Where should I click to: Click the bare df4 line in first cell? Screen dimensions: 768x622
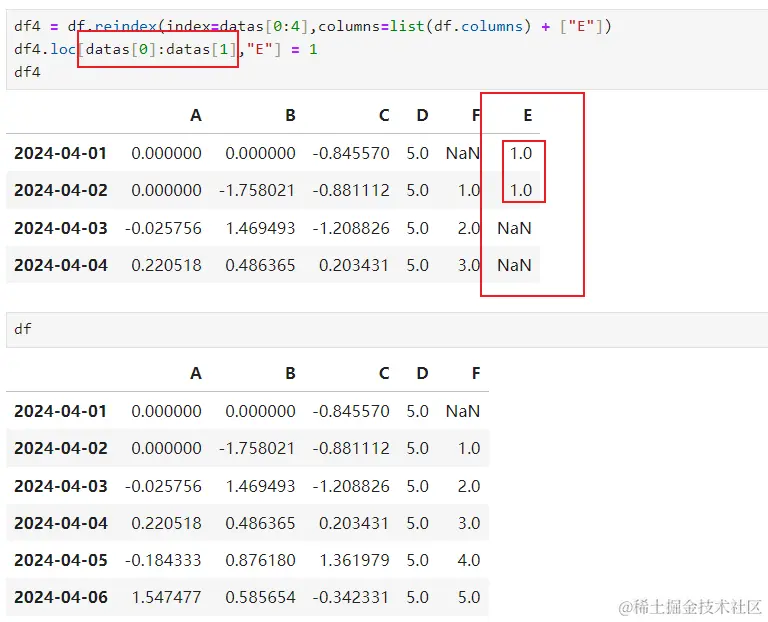click(27, 72)
